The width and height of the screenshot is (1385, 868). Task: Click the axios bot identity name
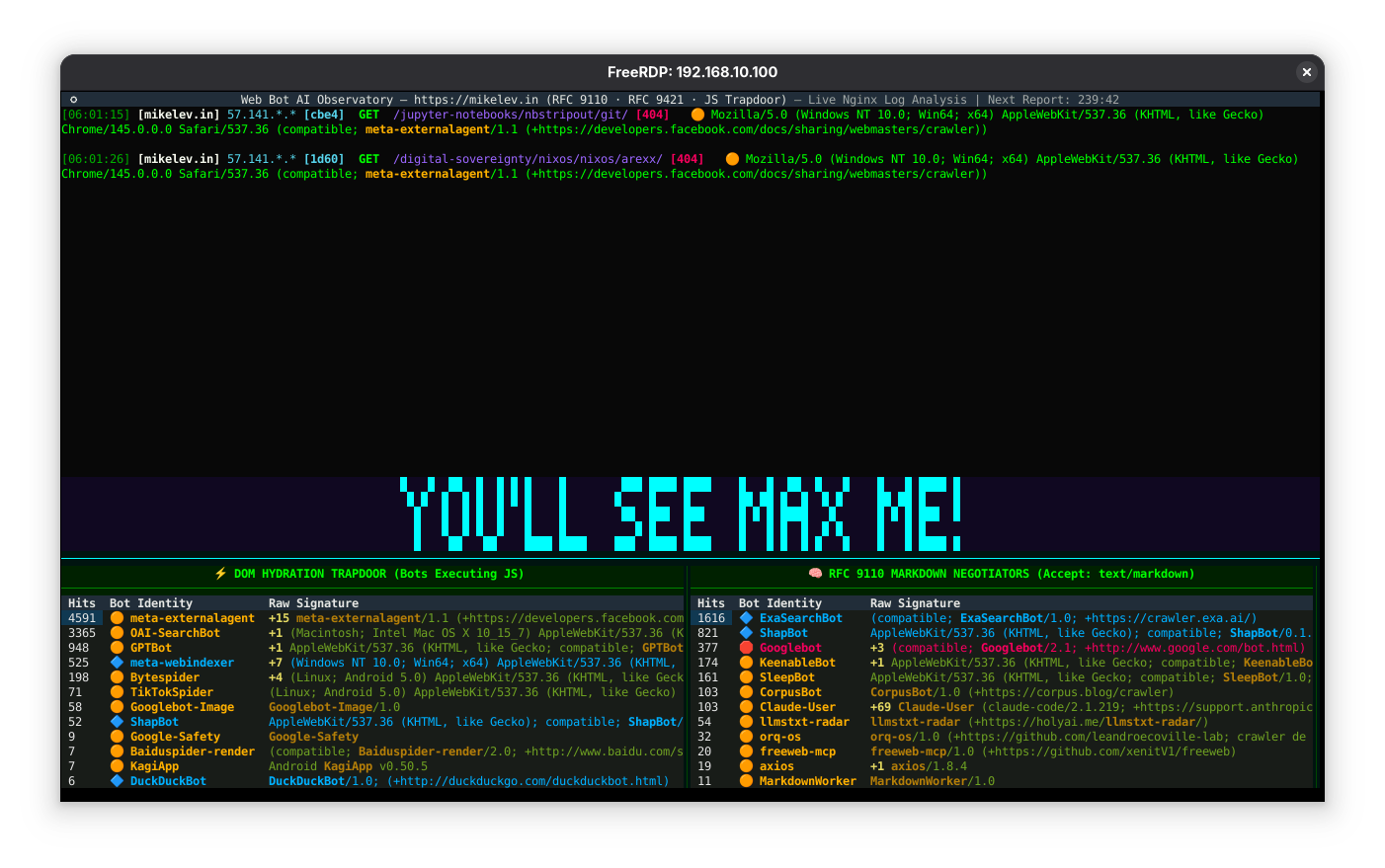tap(776, 766)
